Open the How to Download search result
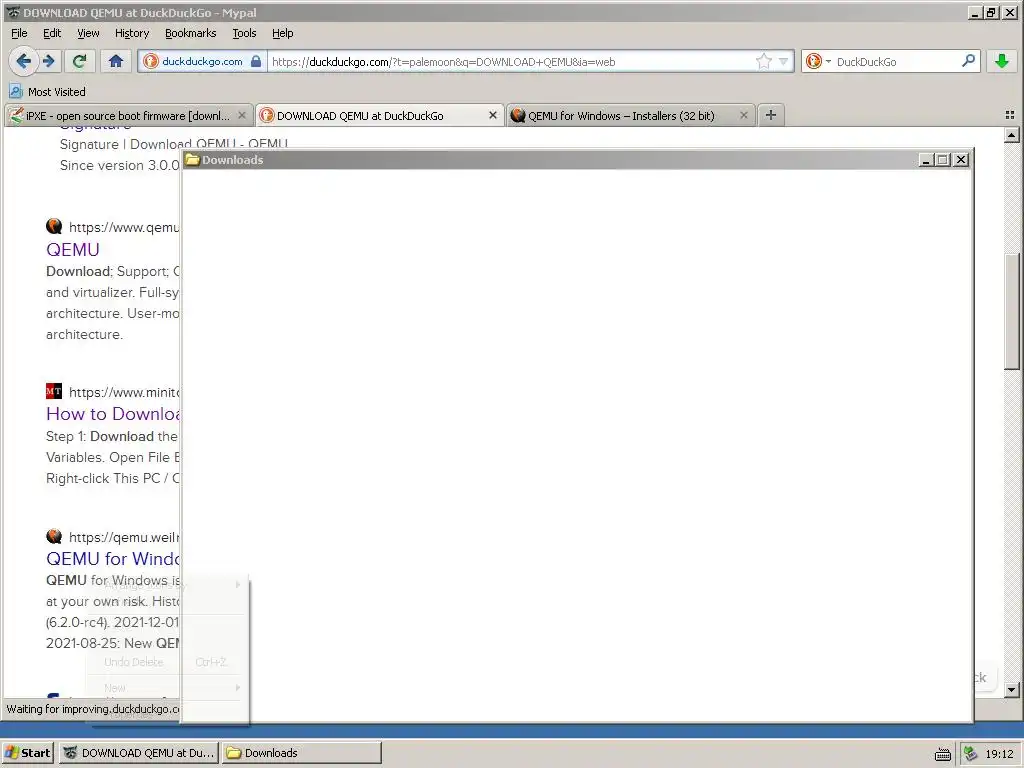1024x768 pixels. 113,414
